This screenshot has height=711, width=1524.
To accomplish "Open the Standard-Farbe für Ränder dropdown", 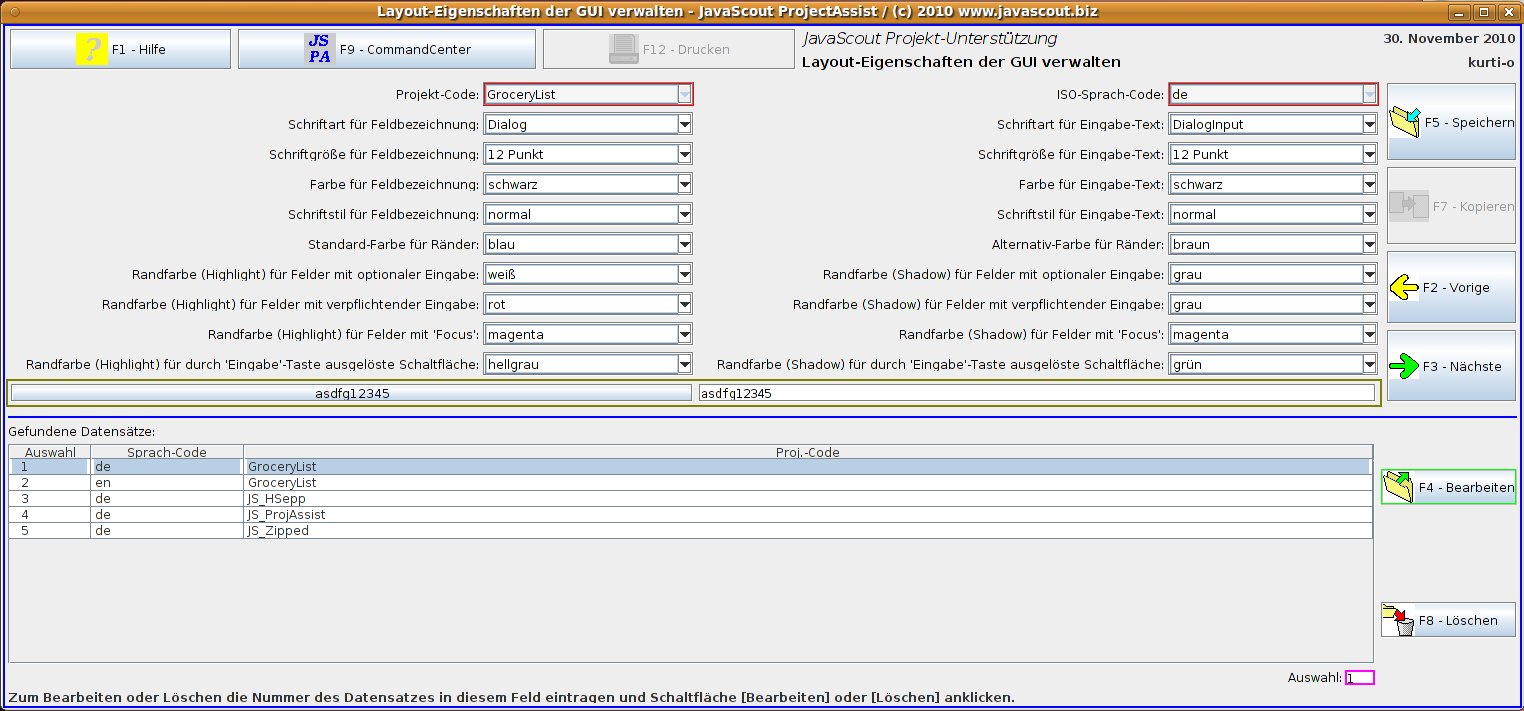I will 684,245.
